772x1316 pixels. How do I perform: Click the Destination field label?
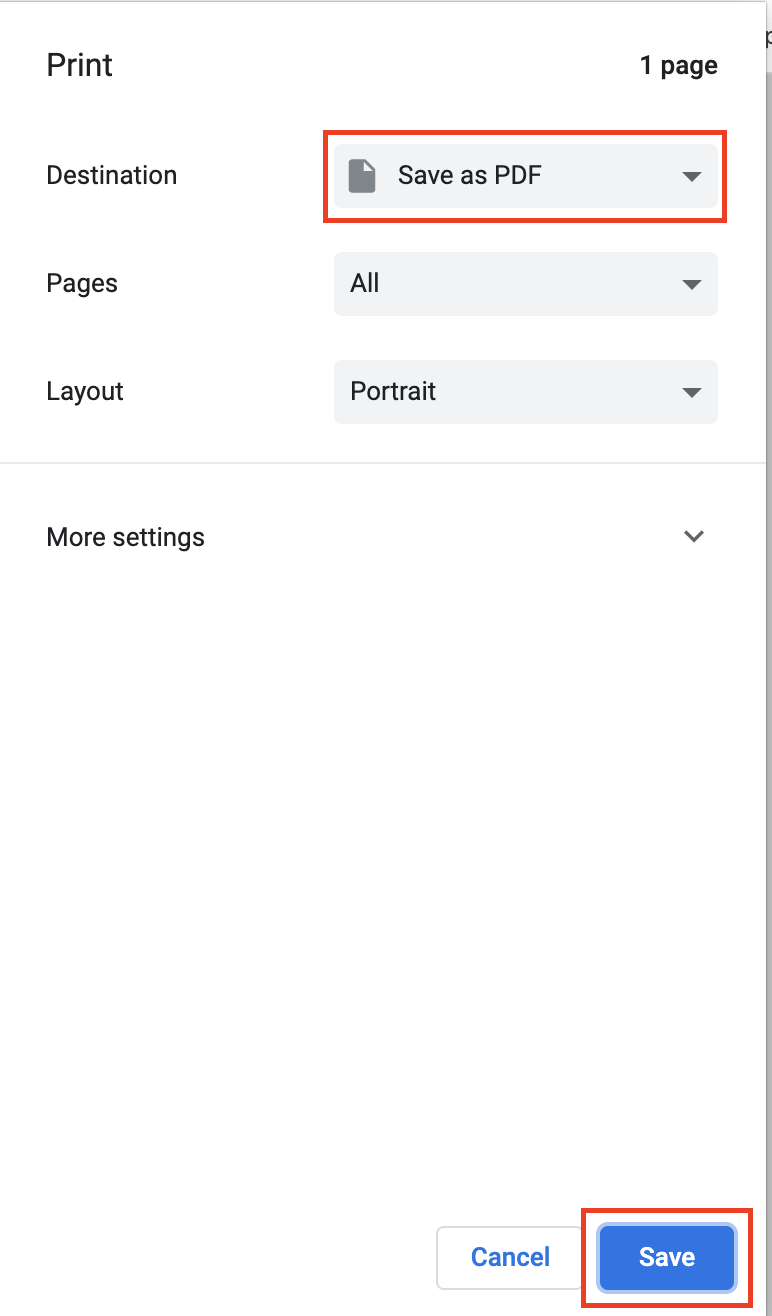click(x=111, y=175)
